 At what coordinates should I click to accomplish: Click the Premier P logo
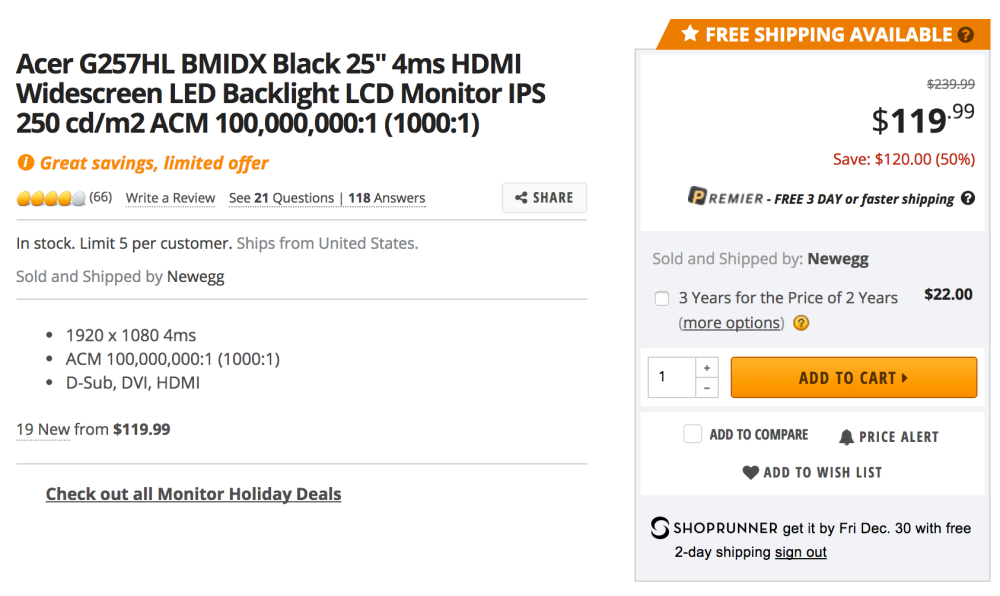698,196
